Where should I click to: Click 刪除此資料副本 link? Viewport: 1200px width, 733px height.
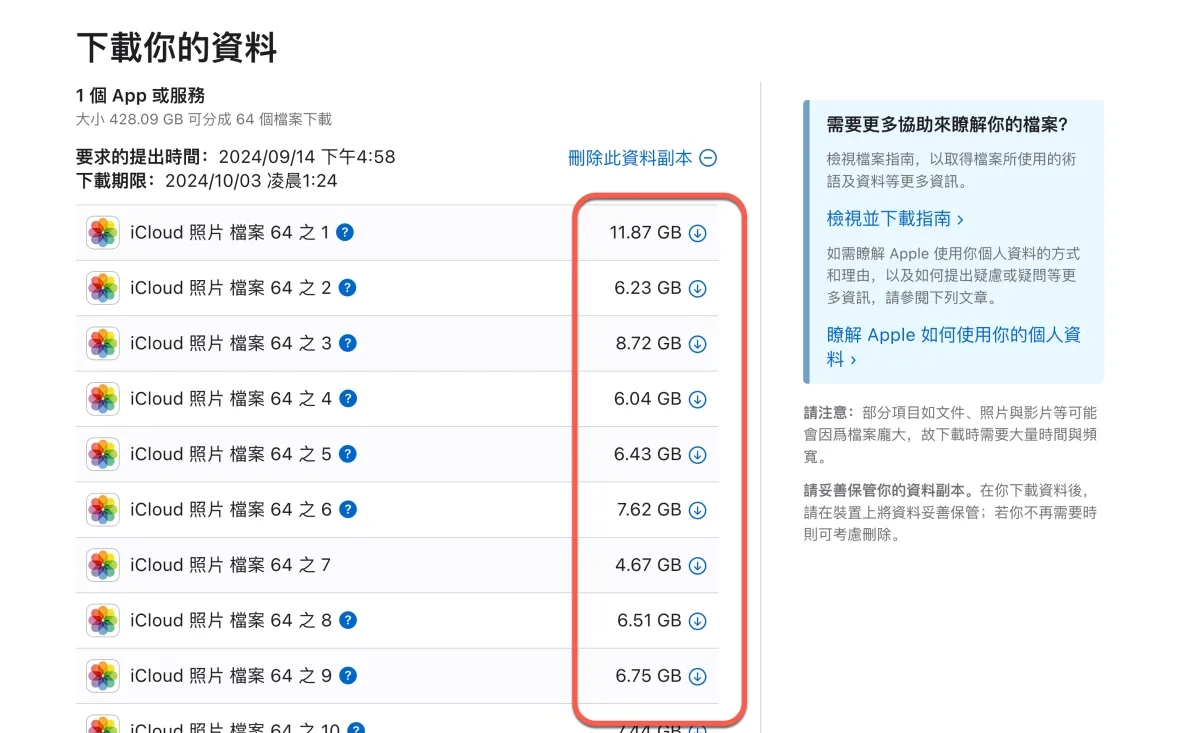pos(642,158)
